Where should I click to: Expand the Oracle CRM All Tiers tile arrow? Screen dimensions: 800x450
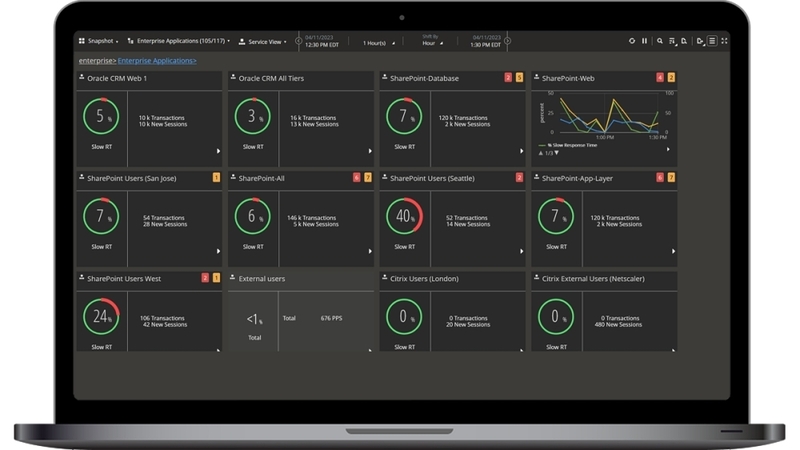coord(369,151)
